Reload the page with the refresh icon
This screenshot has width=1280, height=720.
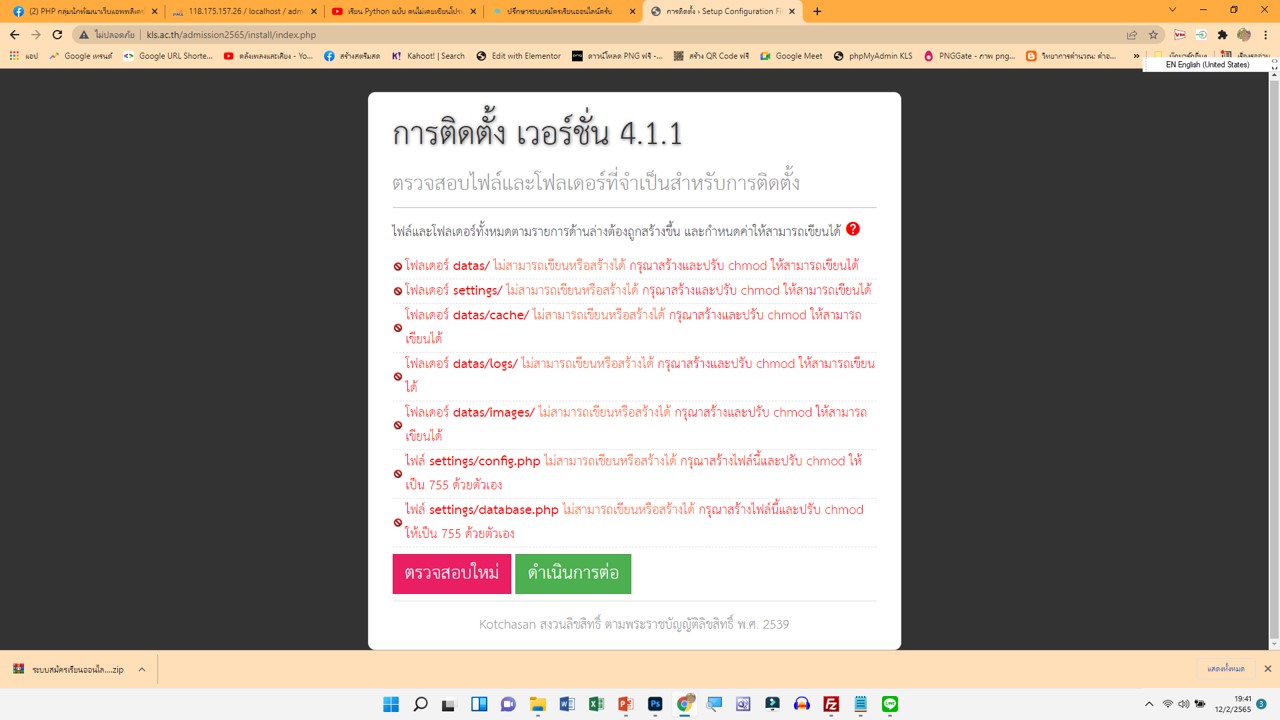[58, 34]
